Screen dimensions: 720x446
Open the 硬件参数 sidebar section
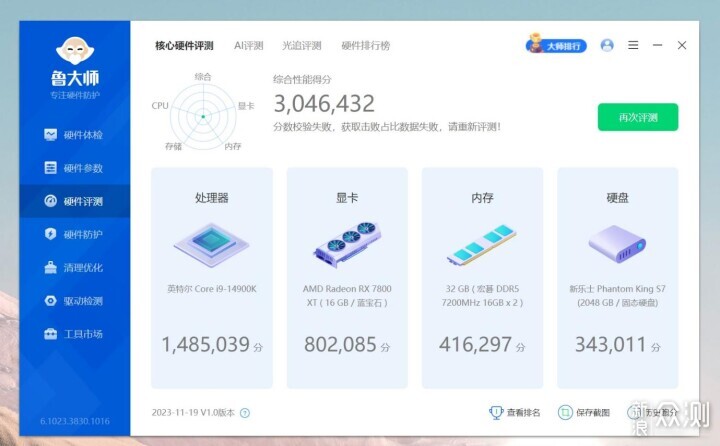pyautogui.click(x=74, y=168)
